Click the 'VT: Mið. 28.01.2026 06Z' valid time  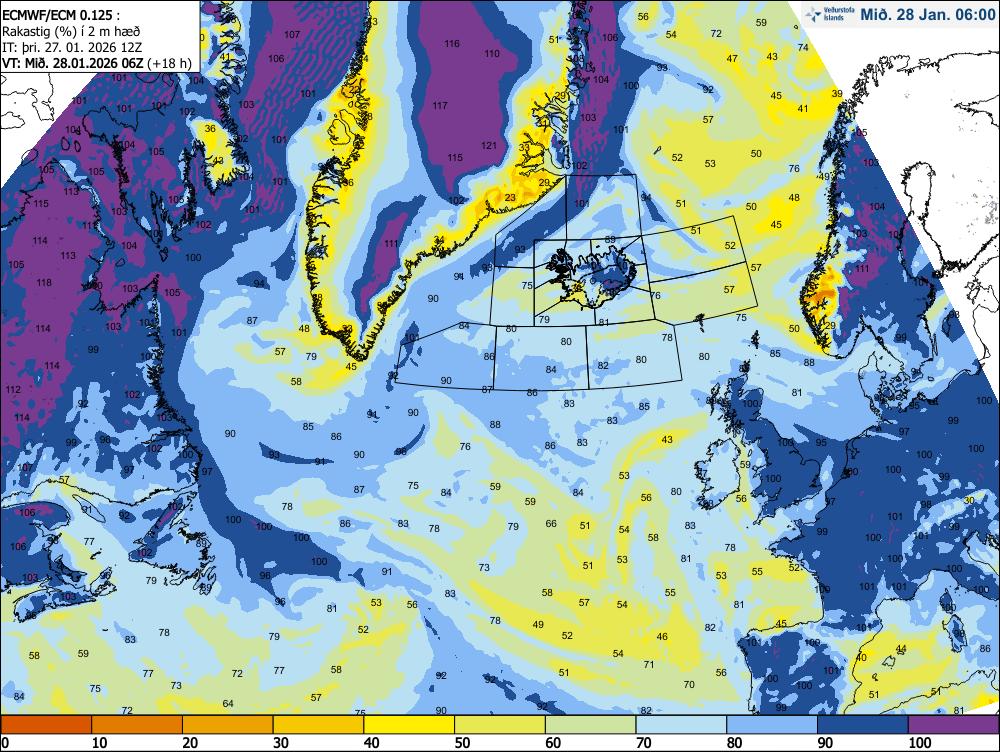(x=73, y=63)
